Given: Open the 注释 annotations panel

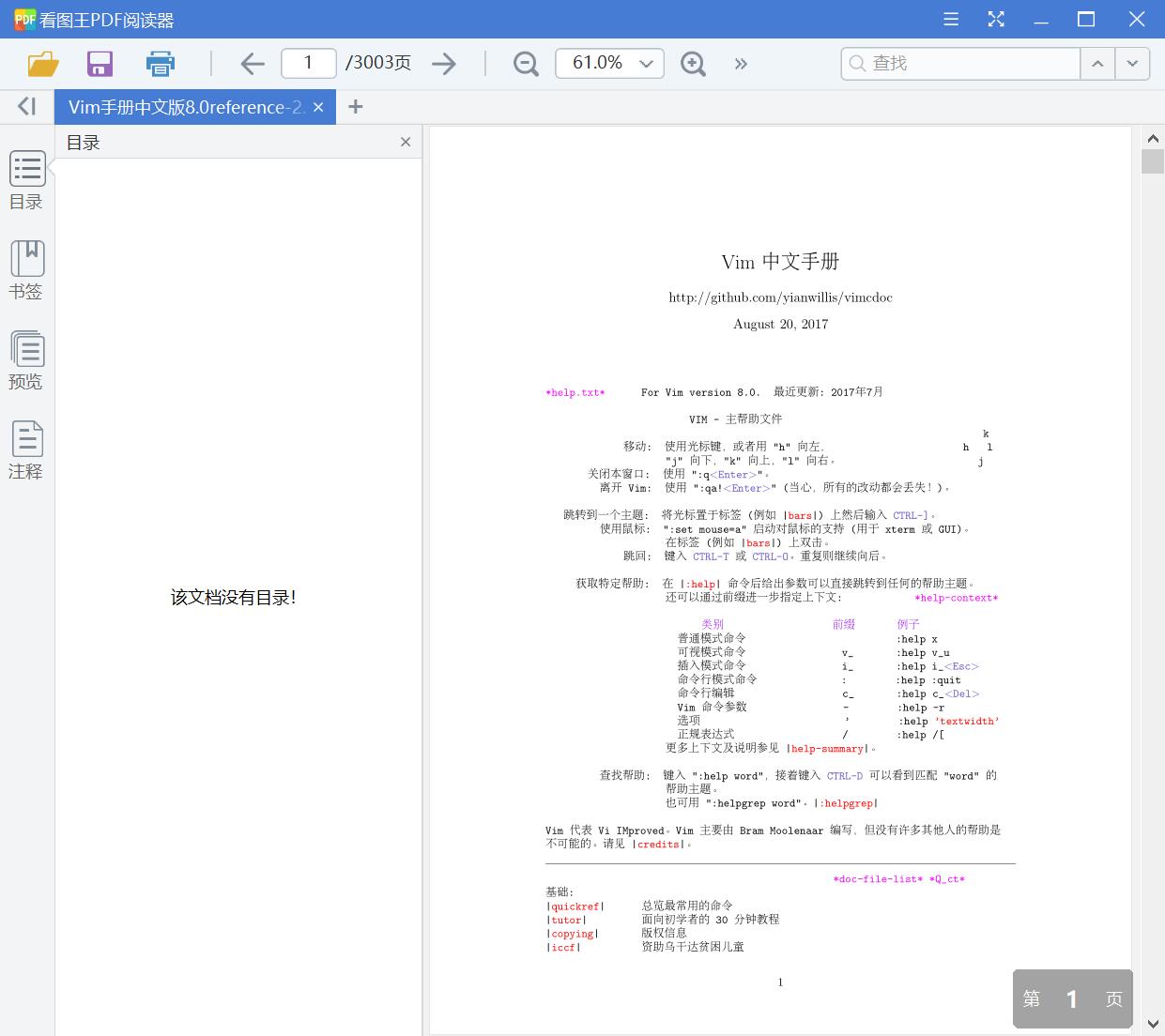Looking at the screenshot, I should pyautogui.click(x=26, y=450).
